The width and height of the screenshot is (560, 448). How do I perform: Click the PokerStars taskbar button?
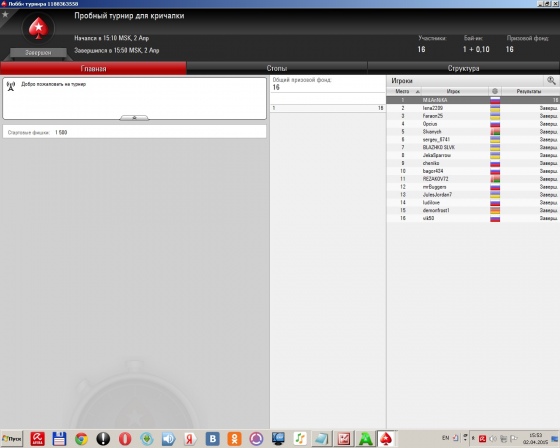click(x=386, y=439)
